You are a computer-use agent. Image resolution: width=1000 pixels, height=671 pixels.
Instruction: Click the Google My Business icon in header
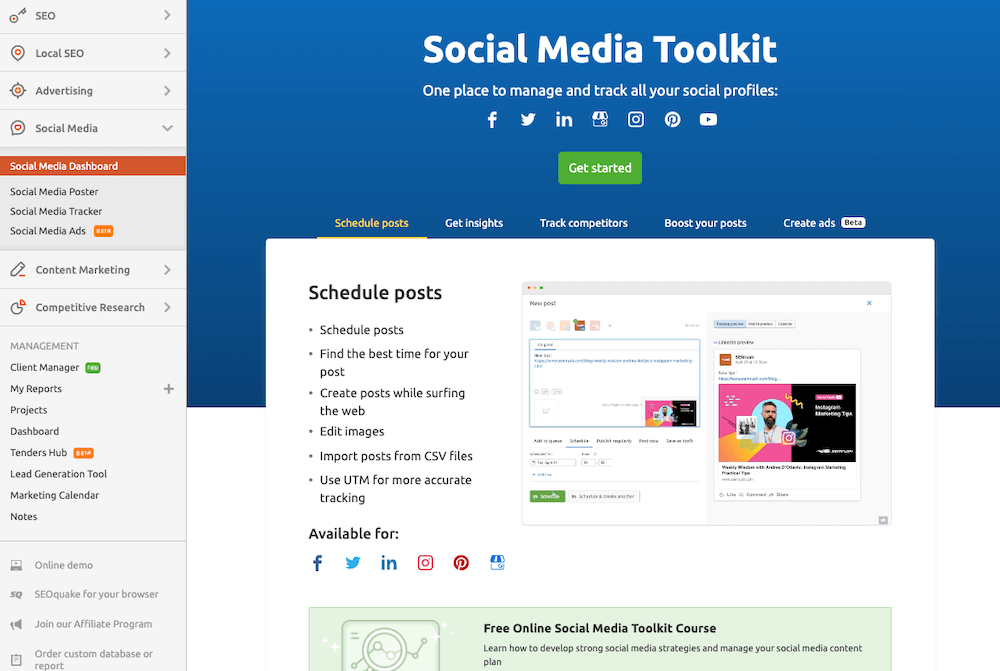click(x=600, y=119)
